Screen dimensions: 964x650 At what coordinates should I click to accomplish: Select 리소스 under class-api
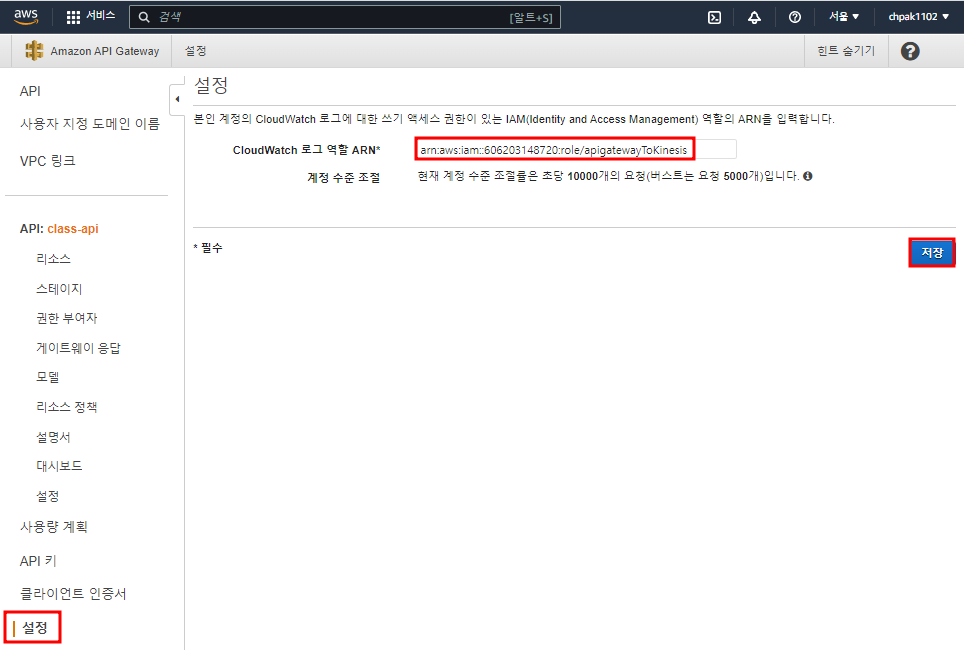click(x=53, y=259)
